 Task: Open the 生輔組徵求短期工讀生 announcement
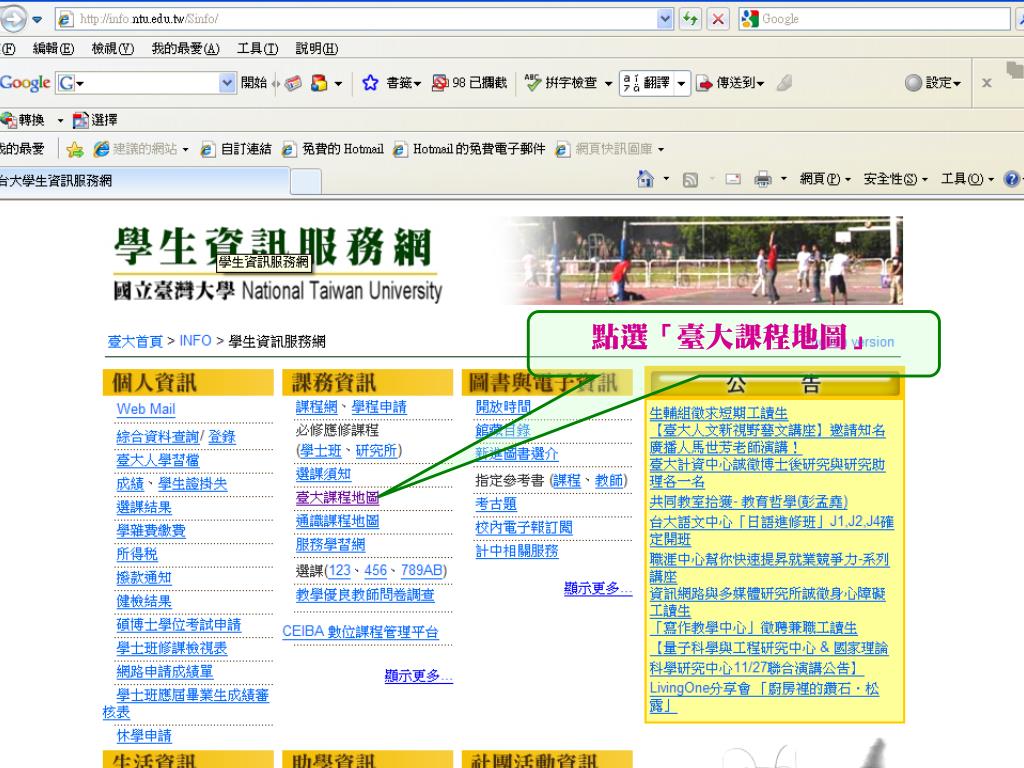tap(718, 413)
